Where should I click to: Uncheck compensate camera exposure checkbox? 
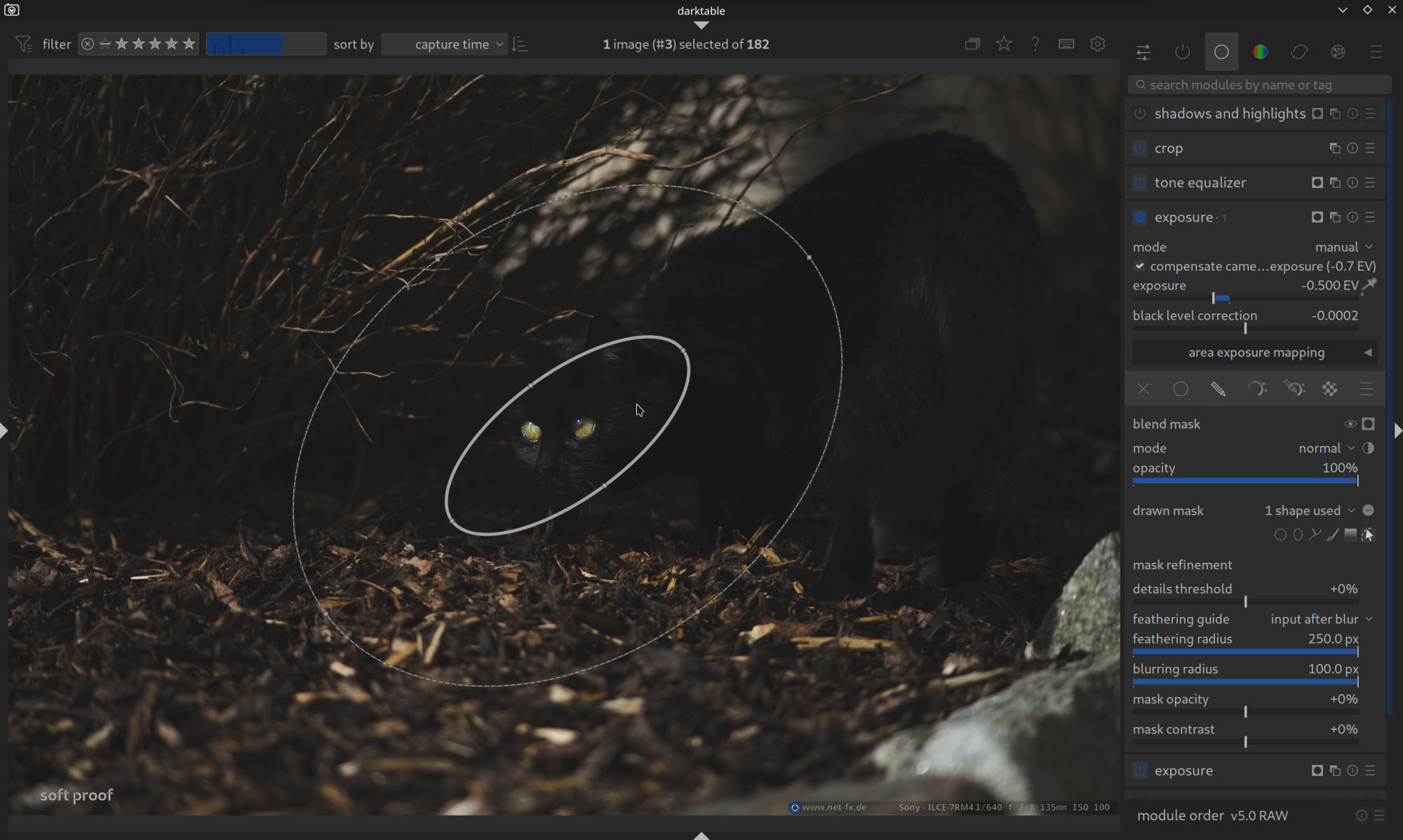[1140, 266]
